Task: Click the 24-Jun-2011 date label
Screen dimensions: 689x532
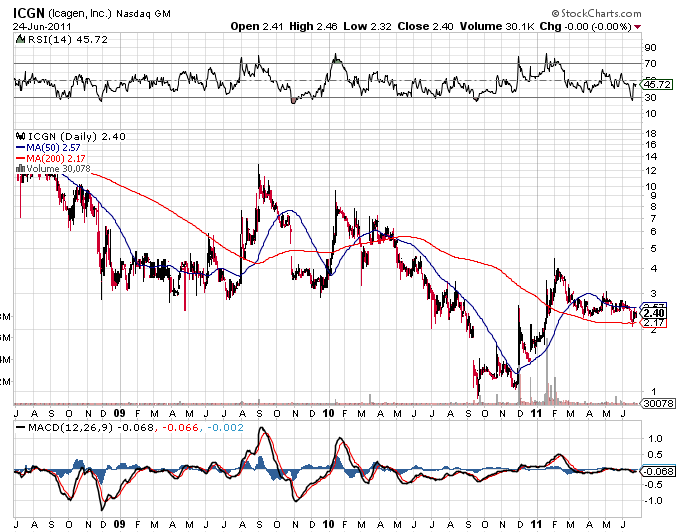Action: pos(37,26)
